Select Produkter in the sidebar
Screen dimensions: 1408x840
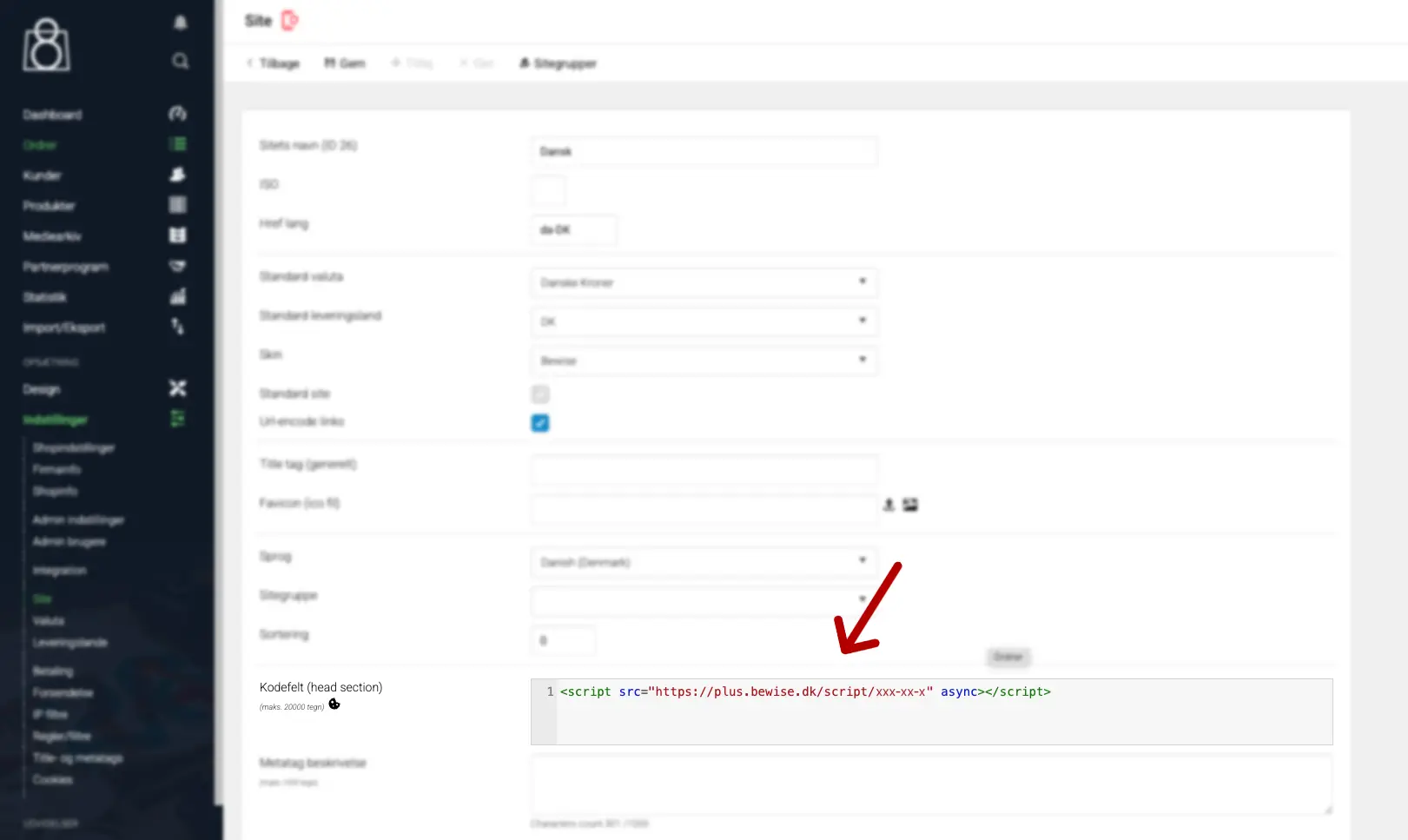(49, 206)
